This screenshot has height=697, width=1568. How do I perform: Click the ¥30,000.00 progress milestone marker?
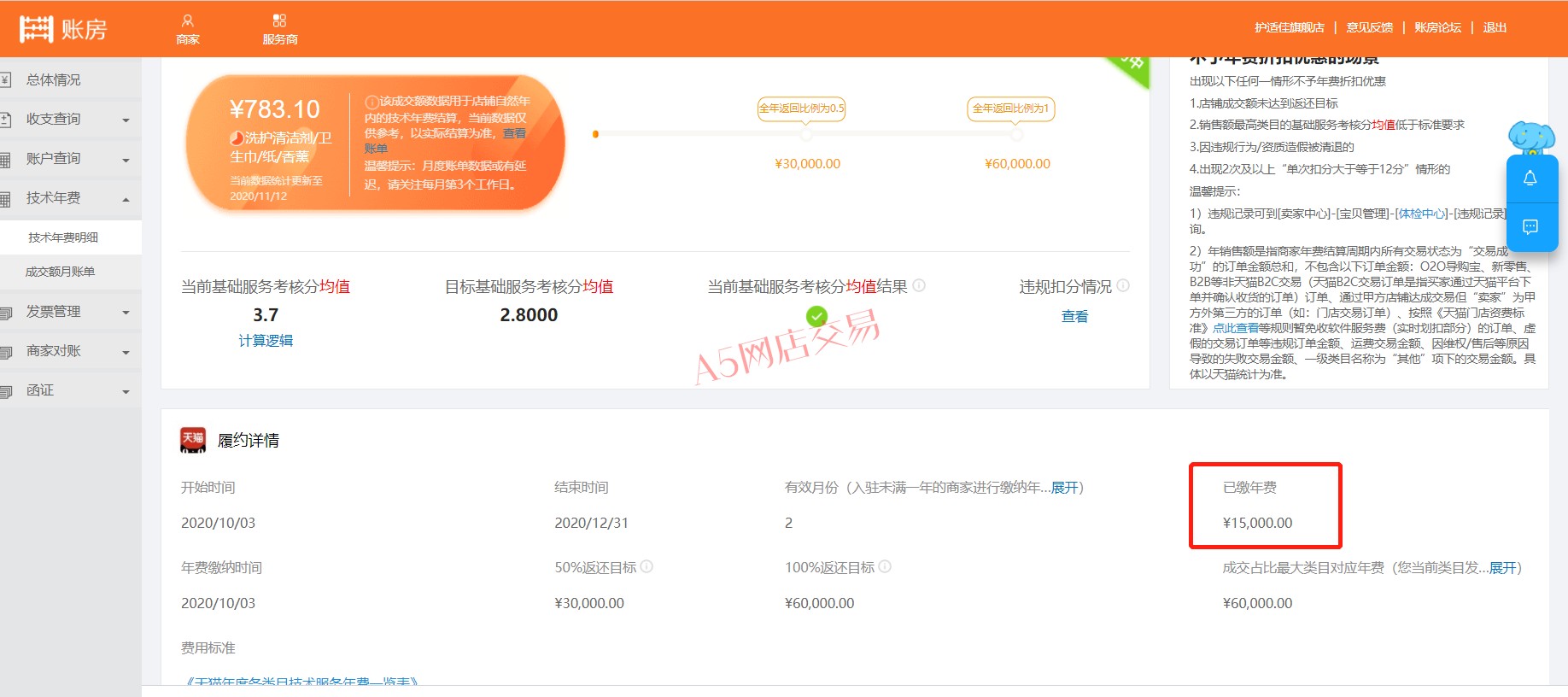[807, 135]
